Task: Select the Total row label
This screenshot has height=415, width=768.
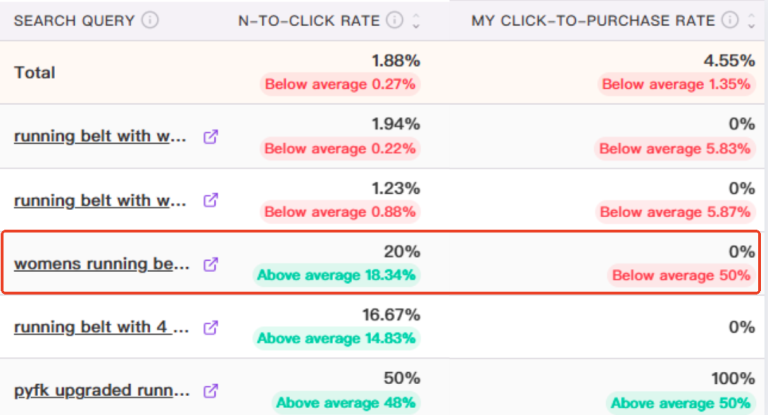Action: pos(34,73)
